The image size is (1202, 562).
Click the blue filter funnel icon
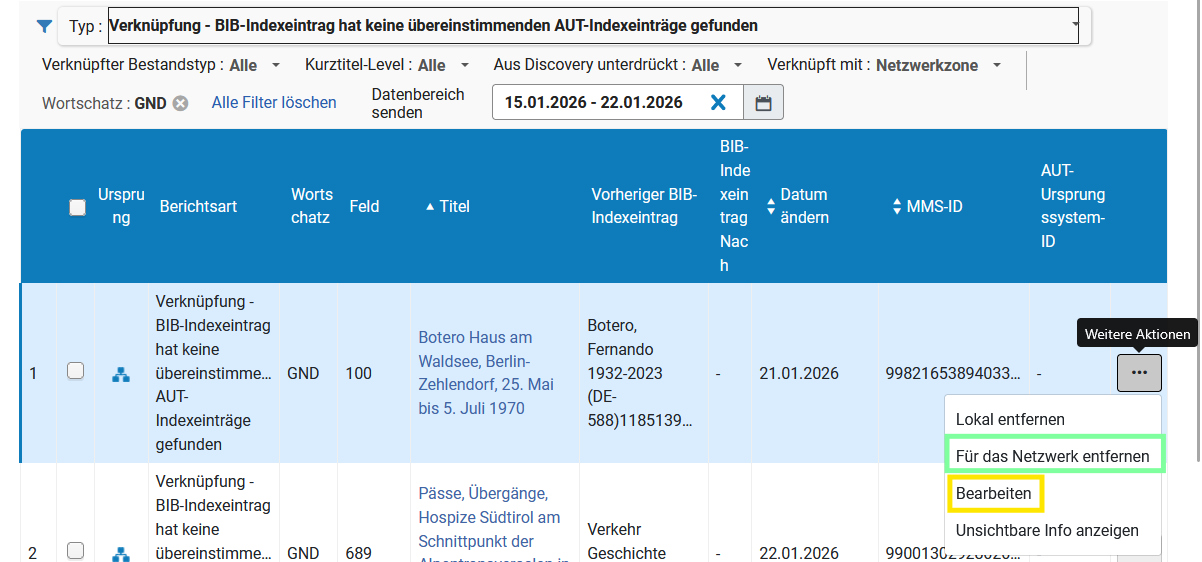(x=43, y=26)
